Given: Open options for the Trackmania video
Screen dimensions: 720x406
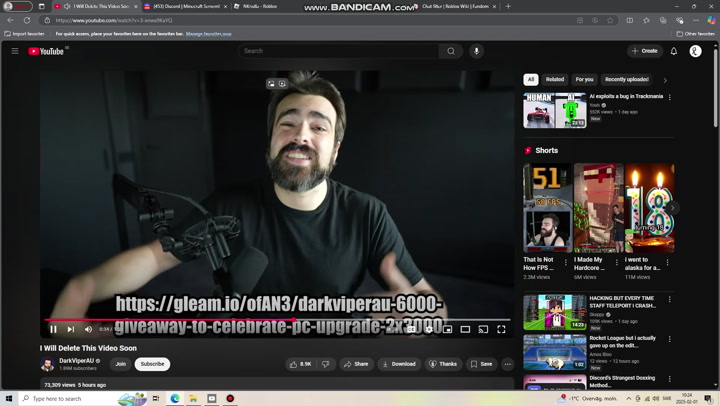Looking at the screenshot, I should [x=669, y=97].
